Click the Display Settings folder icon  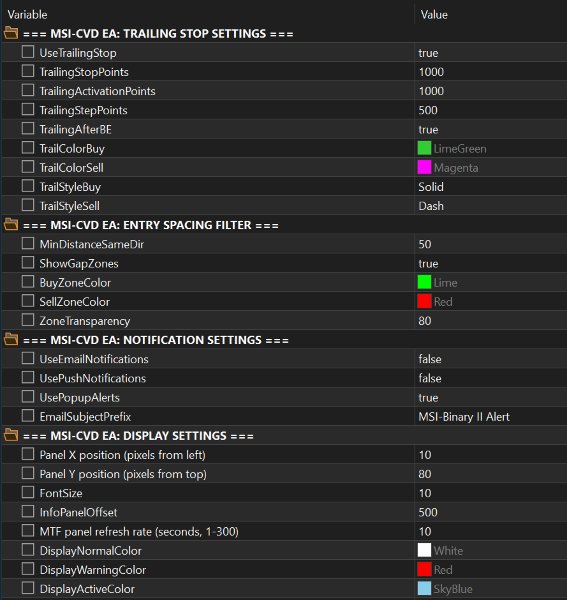coord(11,435)
